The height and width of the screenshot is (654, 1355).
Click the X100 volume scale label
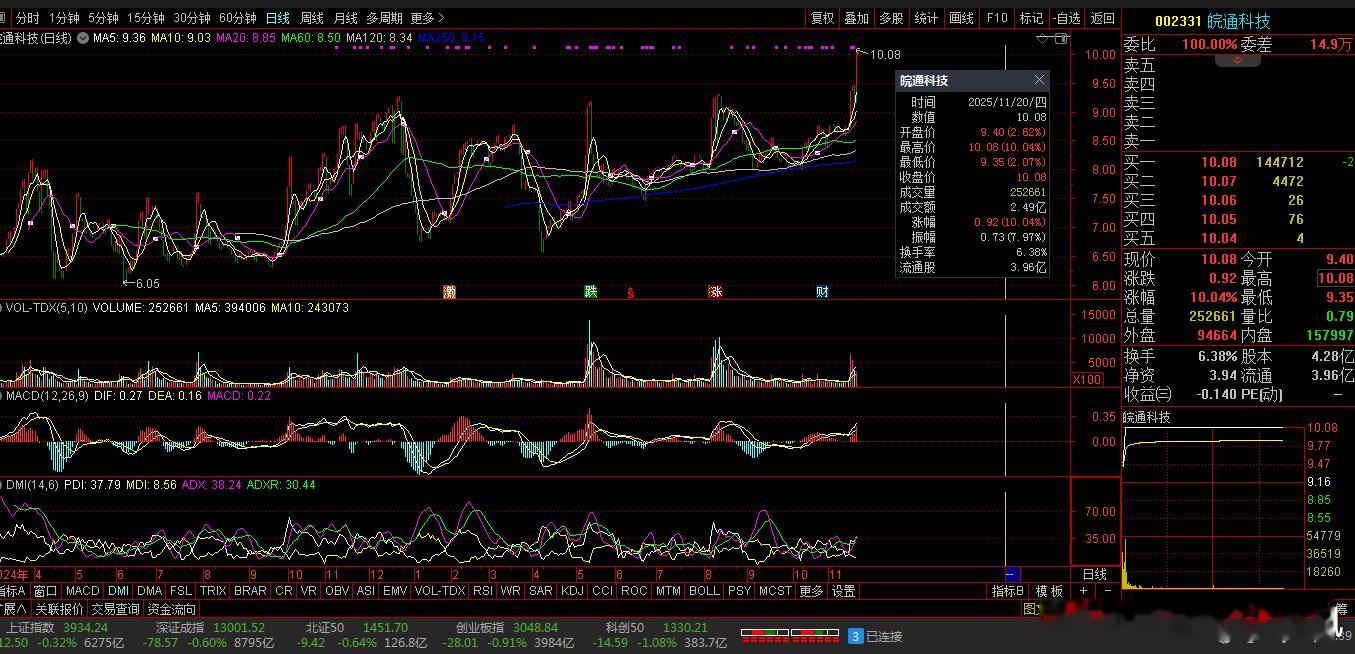[x=1087, y=379]
